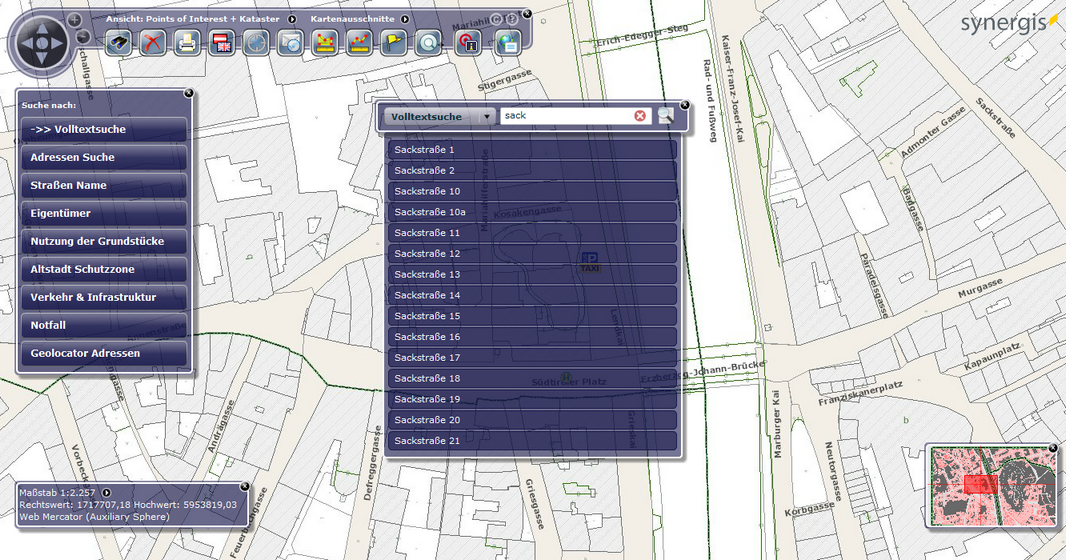Click the overview map thumbnail
This screenshot has height=560, width=1066.
point(991,484)
